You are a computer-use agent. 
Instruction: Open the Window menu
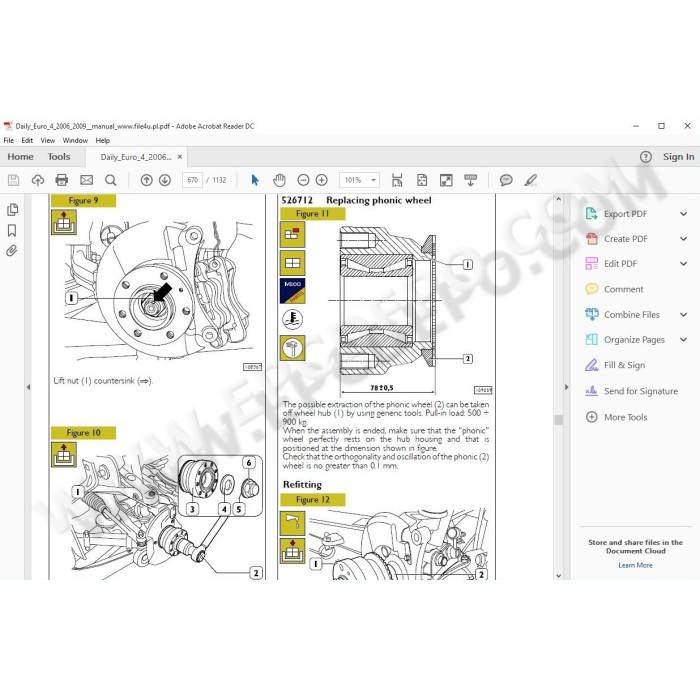(x=75, y=140)
